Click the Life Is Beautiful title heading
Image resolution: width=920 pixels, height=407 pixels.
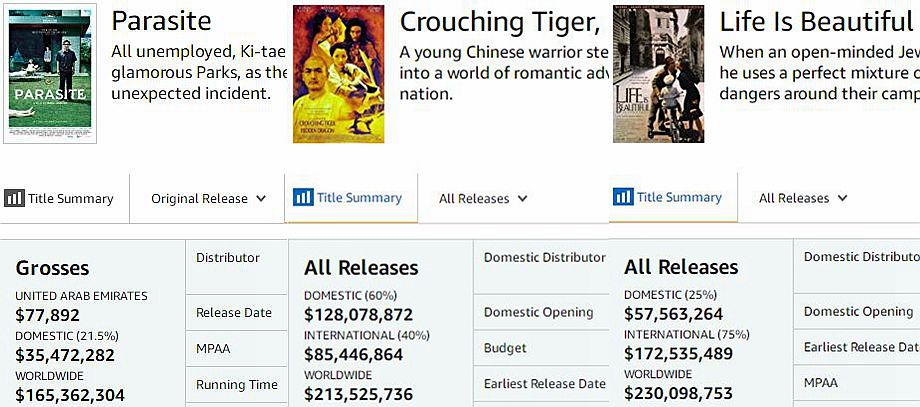[x=816, y=22]
